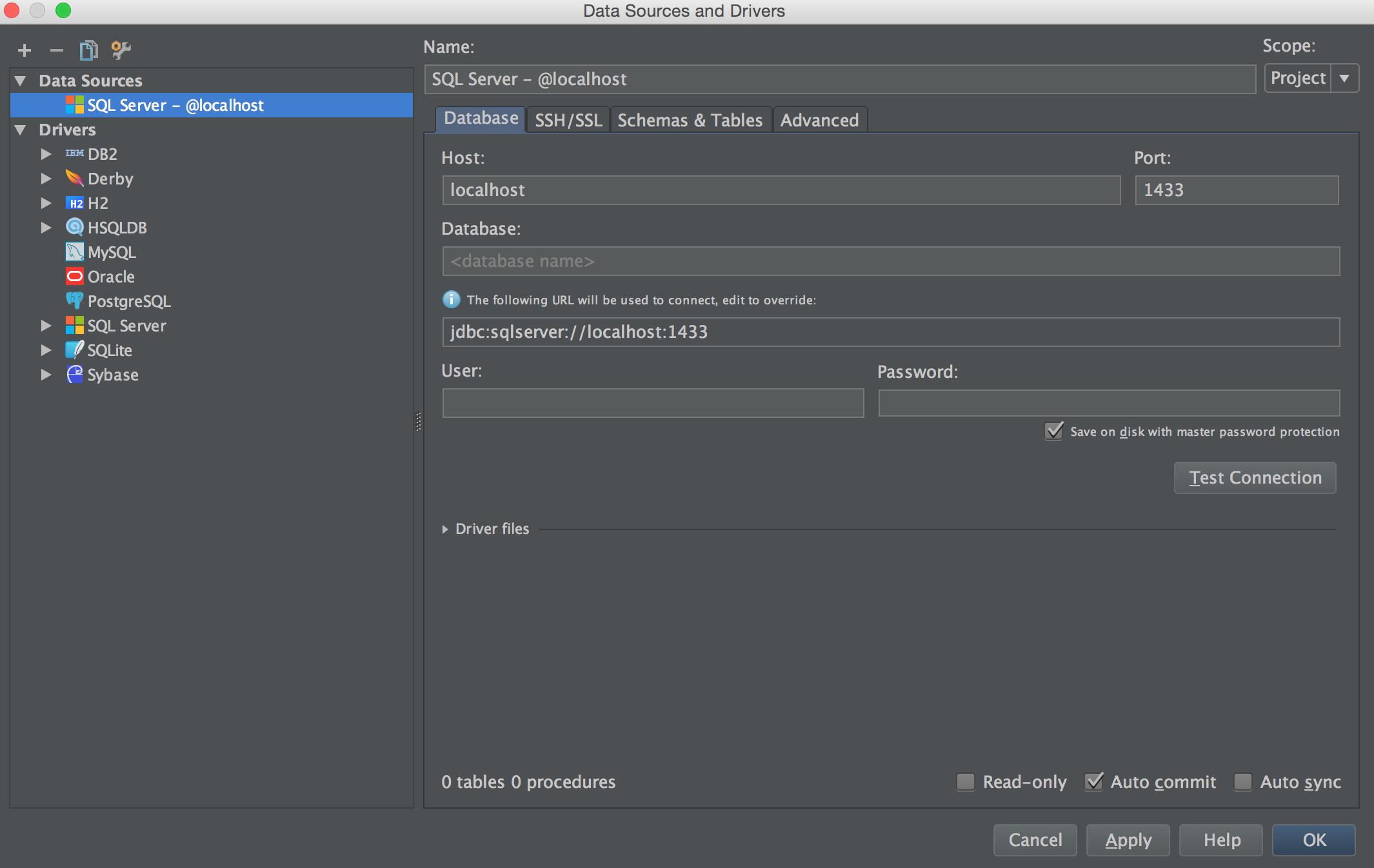
Task: Open the Schemas & Tables tab
Action: 690,120
